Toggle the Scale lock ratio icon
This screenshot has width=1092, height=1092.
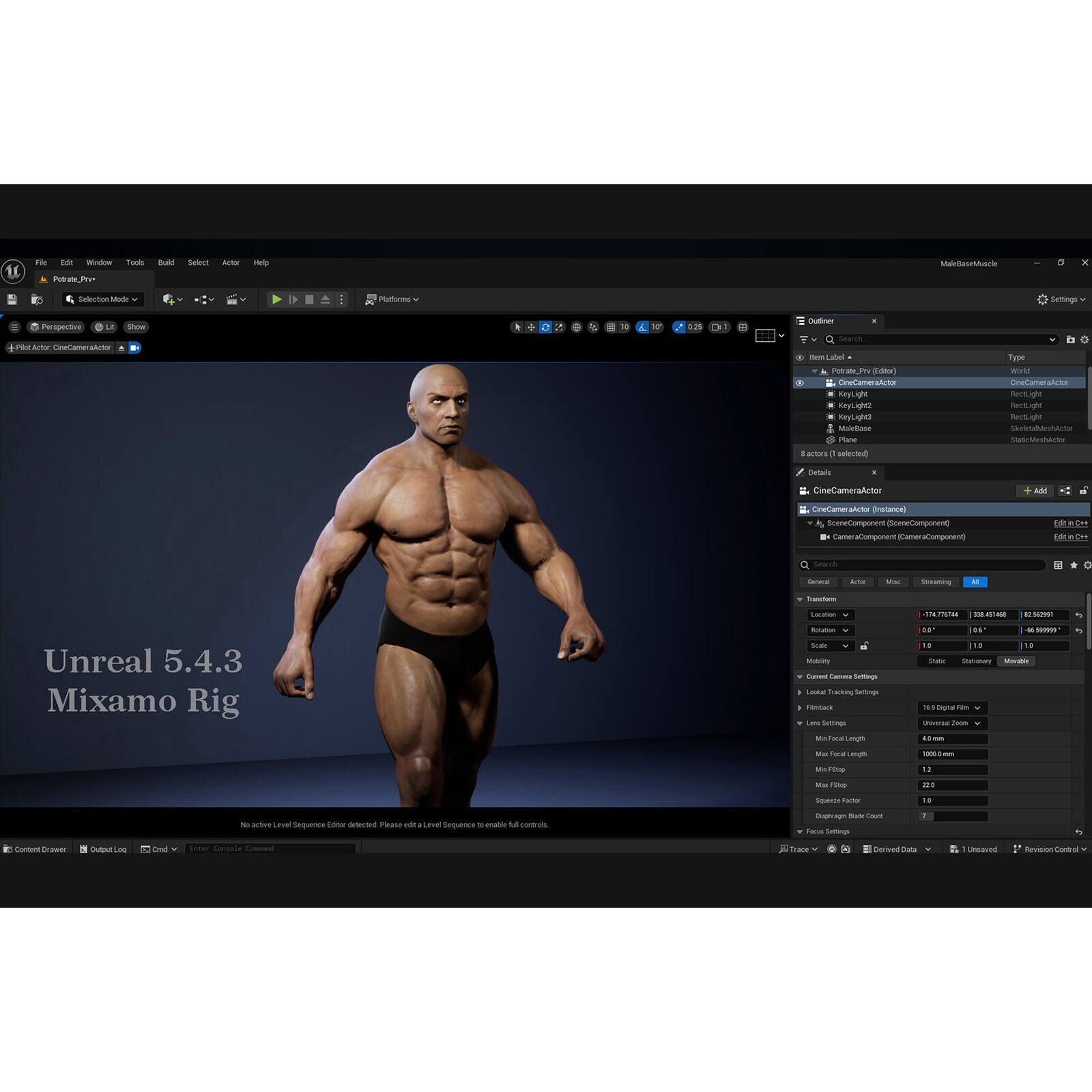tap(864, 646)
